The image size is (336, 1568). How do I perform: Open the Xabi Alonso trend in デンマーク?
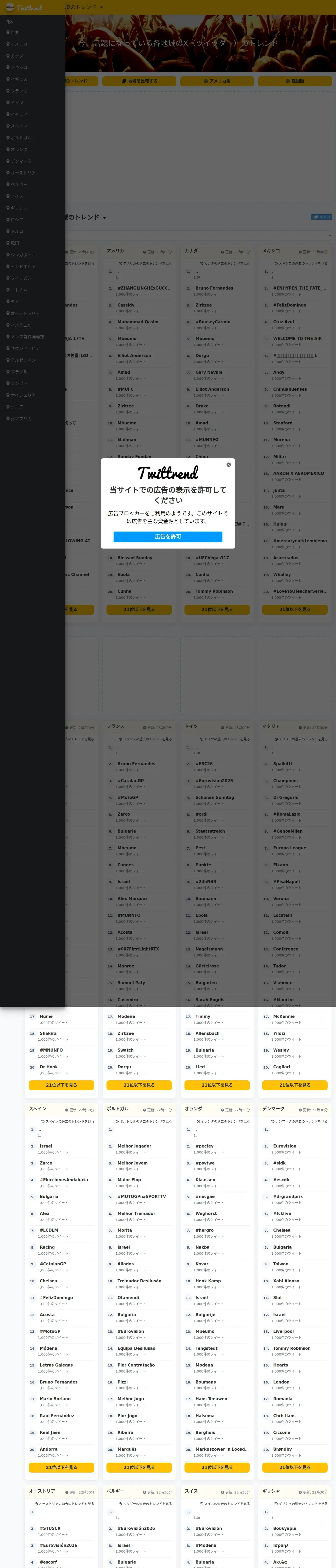(x=286, y=1281)
